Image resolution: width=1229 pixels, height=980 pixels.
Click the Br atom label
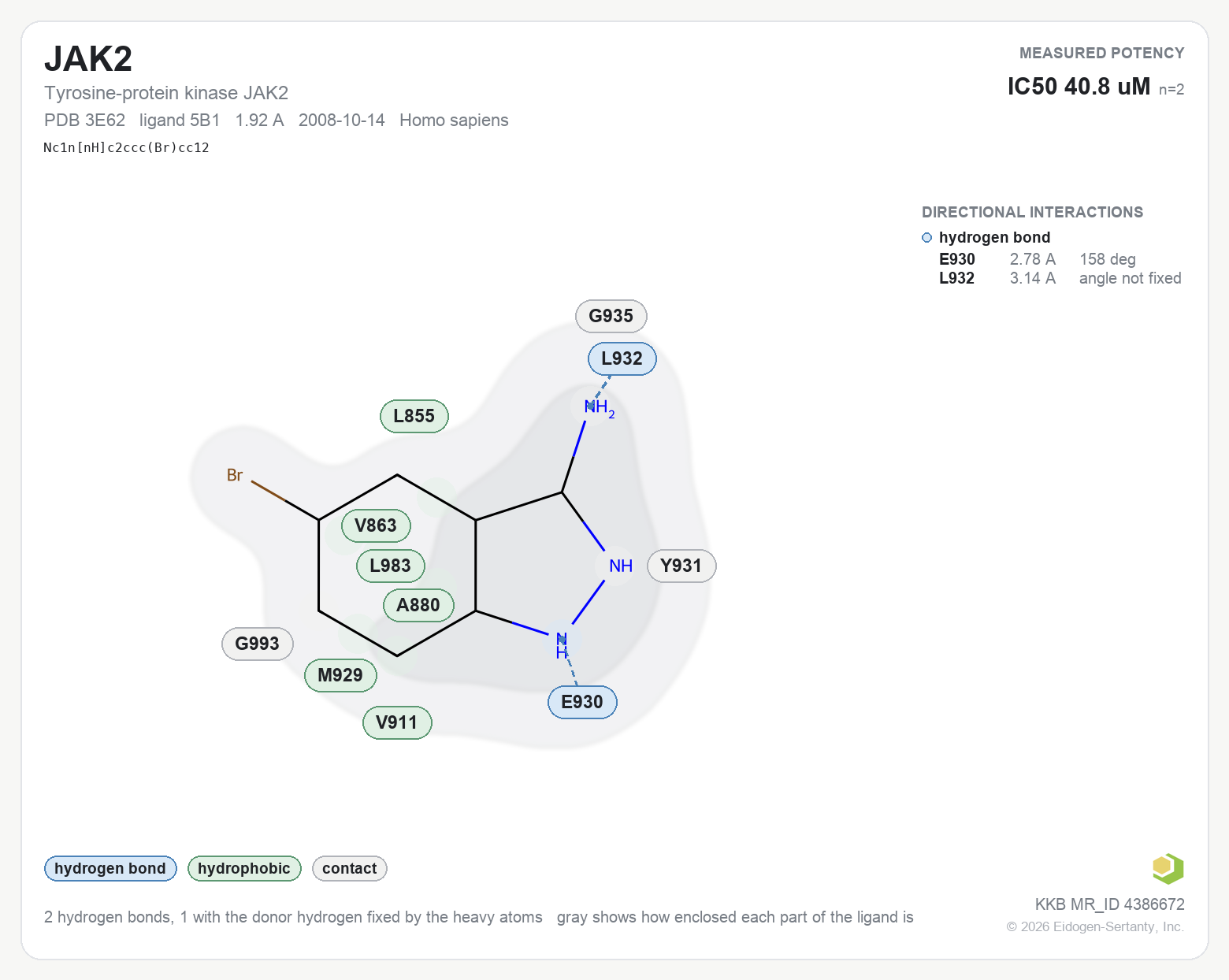235,475
